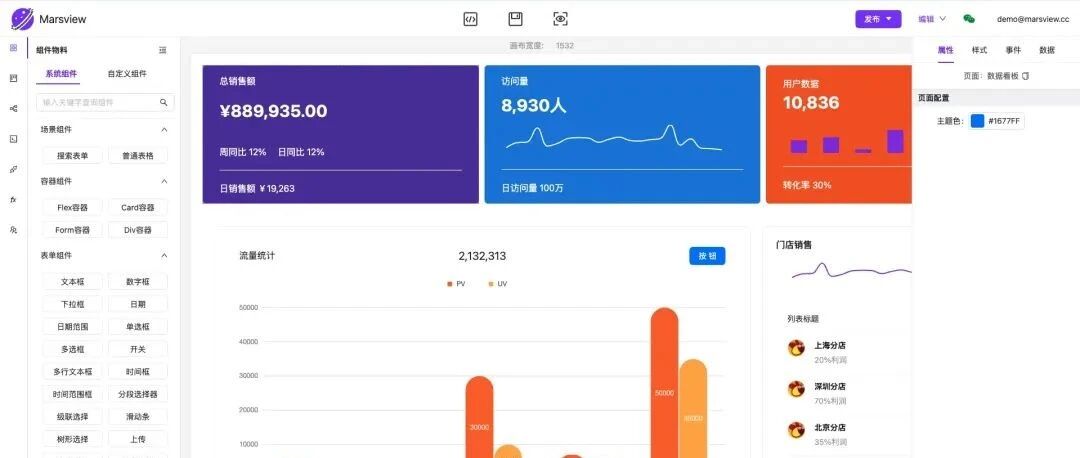
Task: Click the magnifier search icon in component search
Action: pyautogui.click(x=164, y=103)
